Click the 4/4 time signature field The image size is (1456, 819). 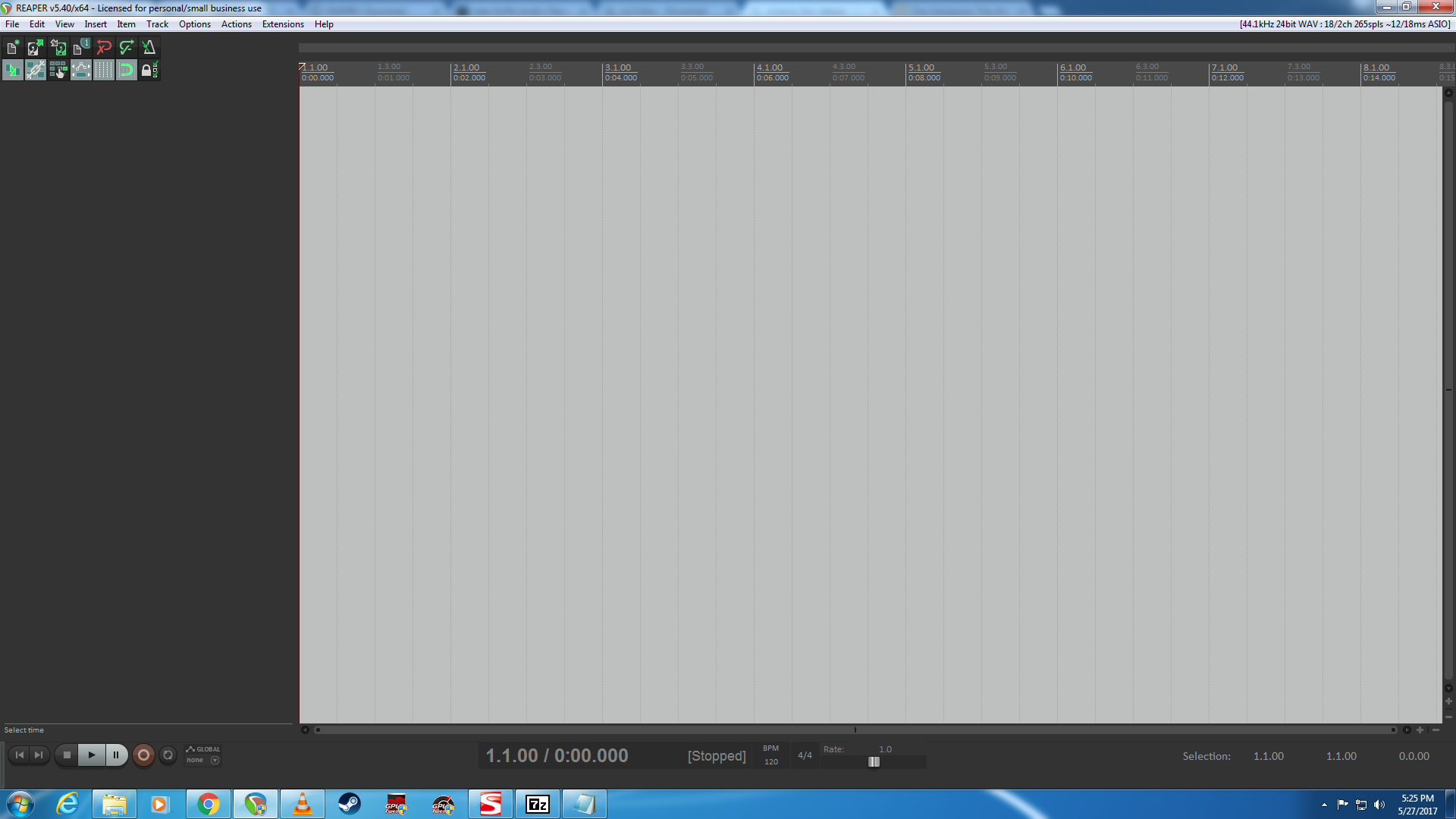[x=805, y=756]
